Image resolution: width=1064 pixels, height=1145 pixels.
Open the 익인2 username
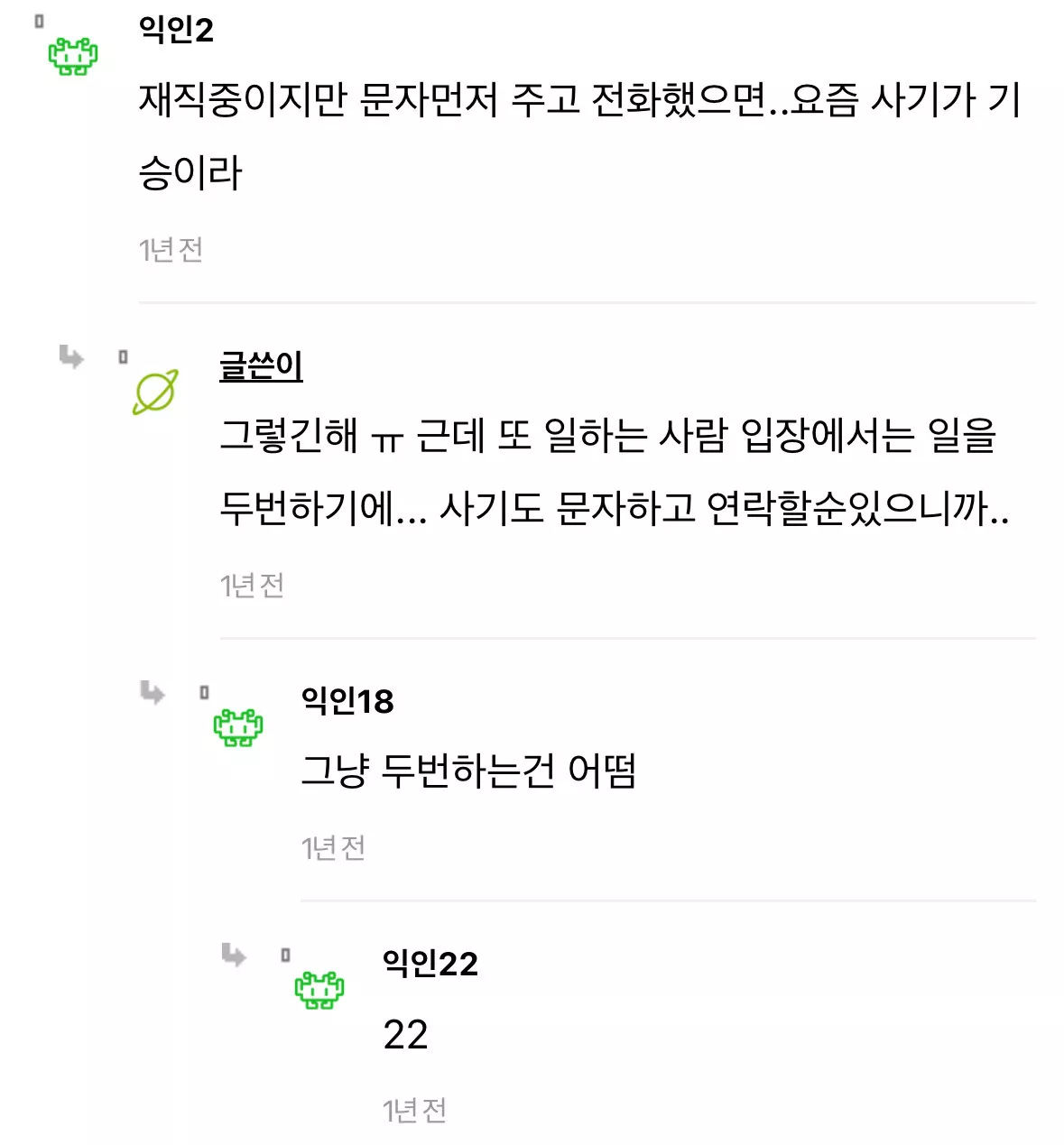click(176, 30)
